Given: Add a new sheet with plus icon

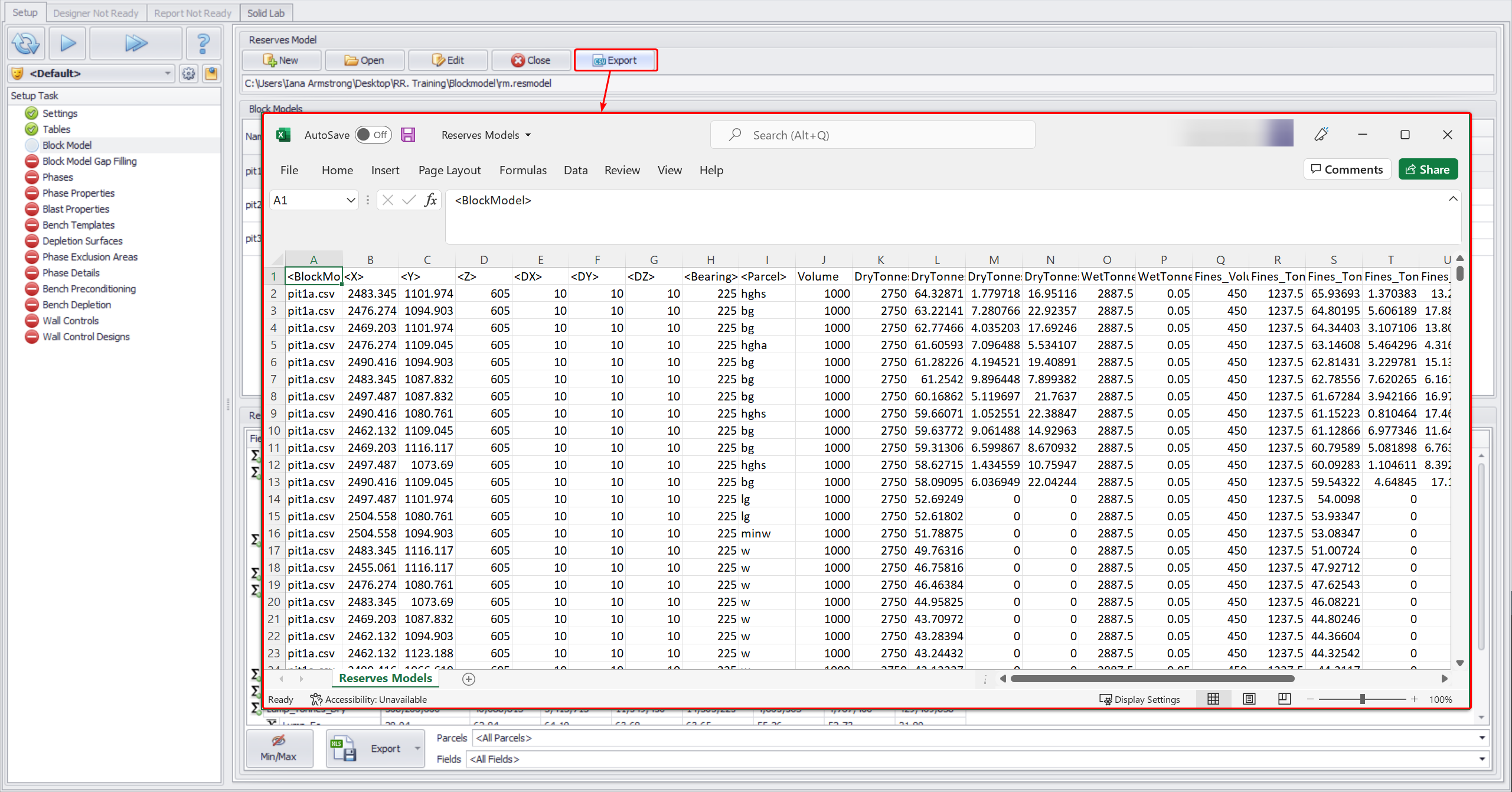Looking at the screenshot, I should pos(469,679).
